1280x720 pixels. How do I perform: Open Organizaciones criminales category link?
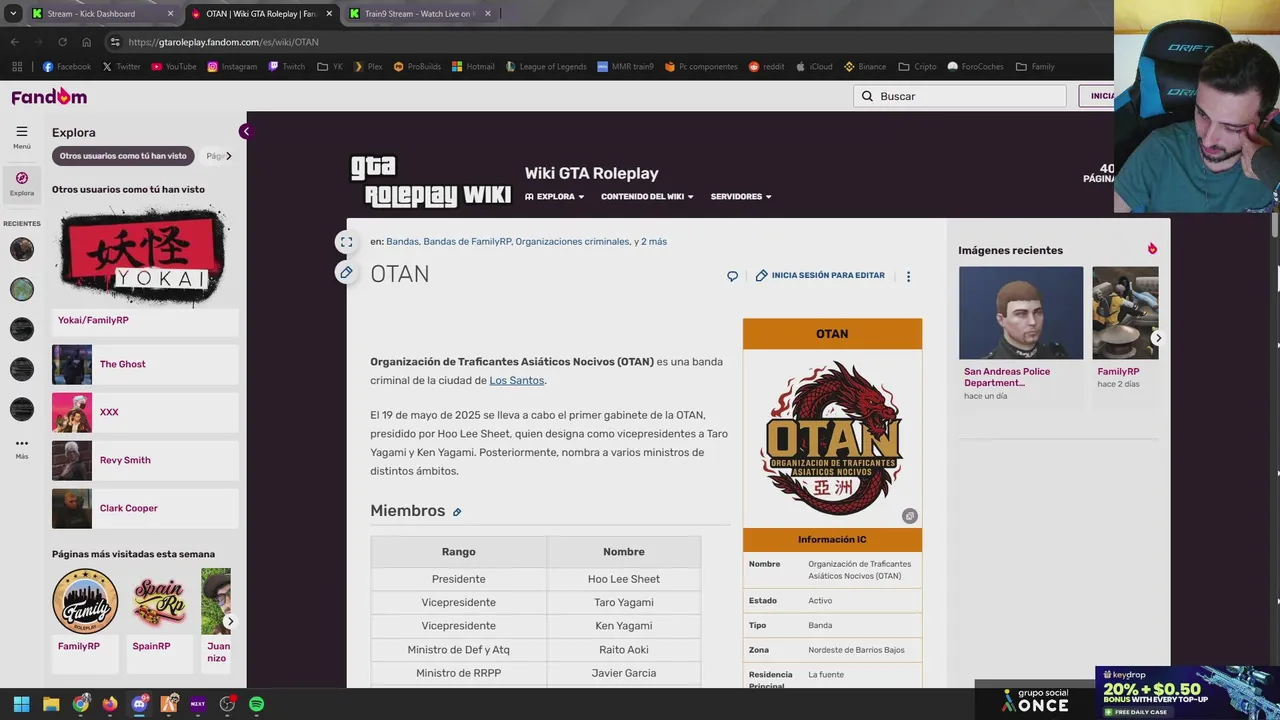[572, 241]
